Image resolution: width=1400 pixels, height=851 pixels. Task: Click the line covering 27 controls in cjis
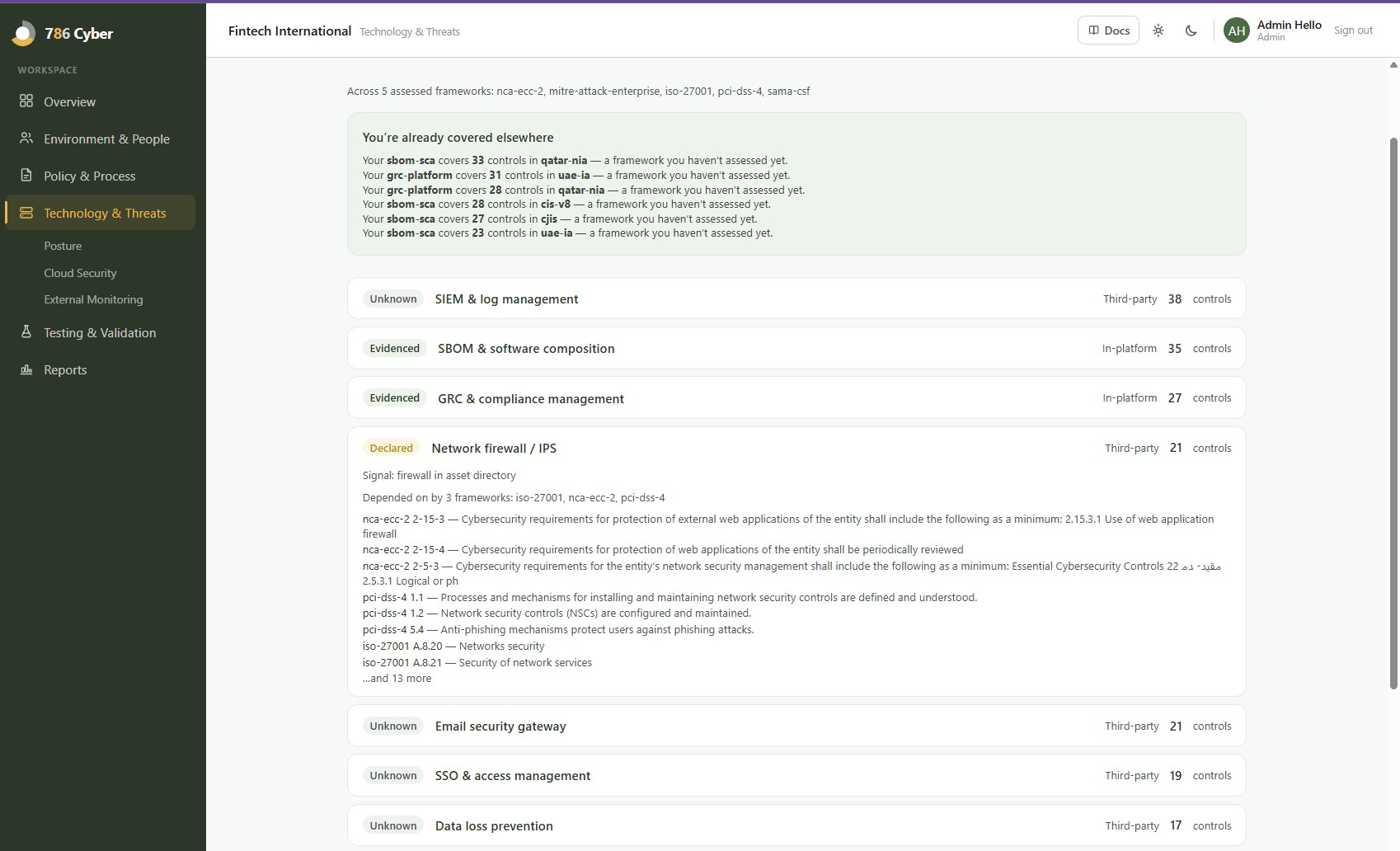point(560,219)
